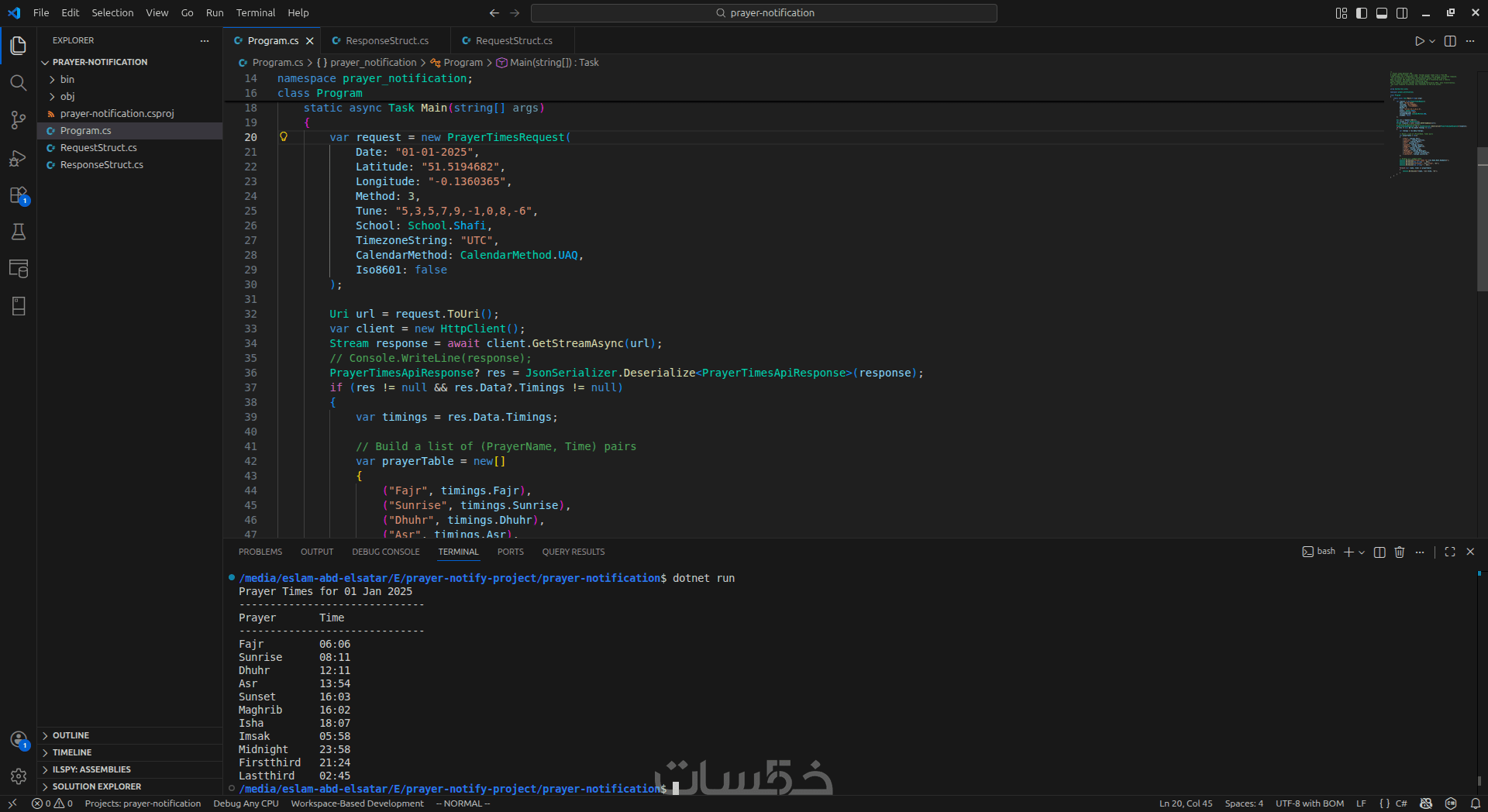Open the Testing flask view

[19, 232]
